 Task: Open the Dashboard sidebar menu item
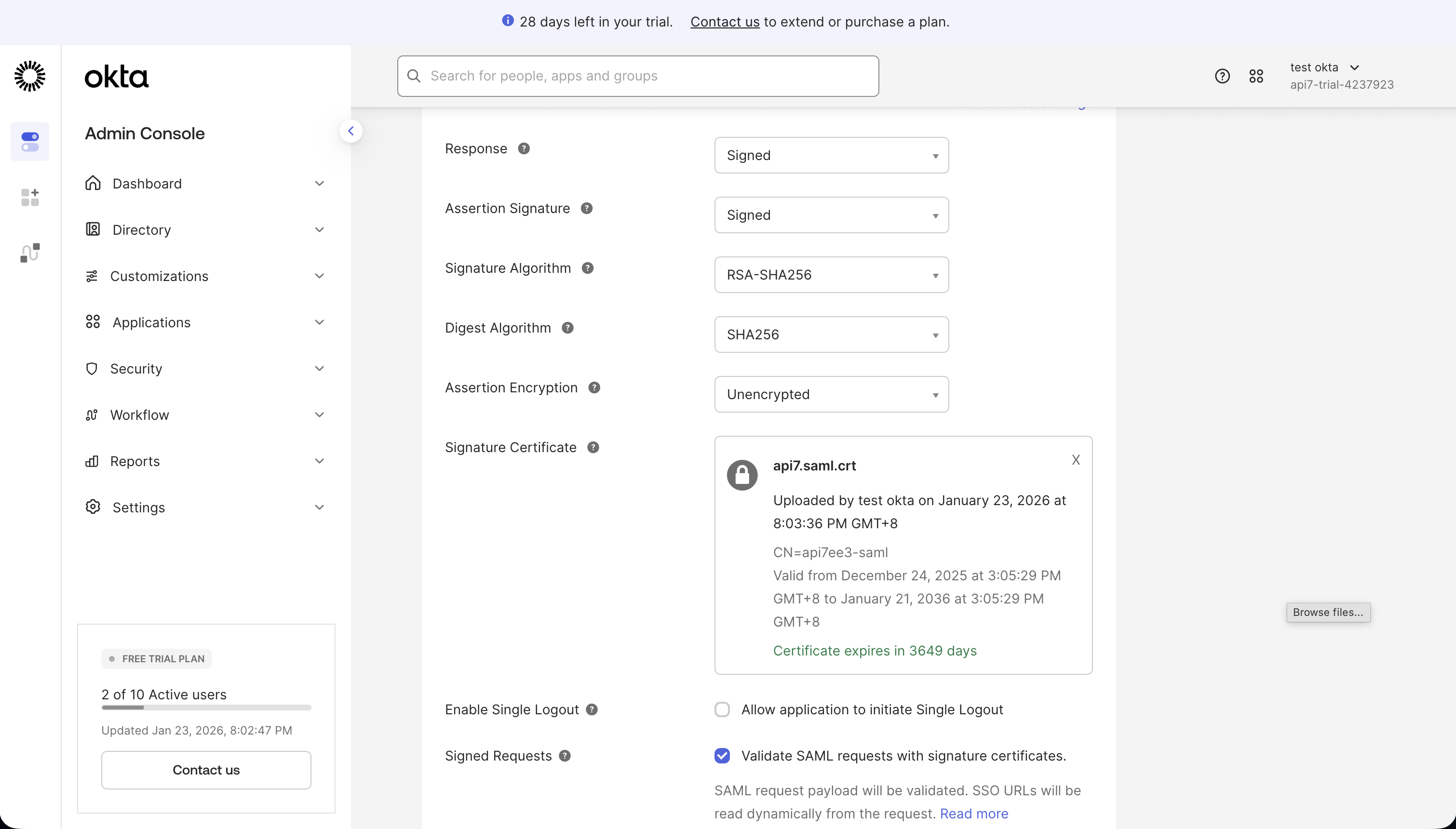point(147,183)
